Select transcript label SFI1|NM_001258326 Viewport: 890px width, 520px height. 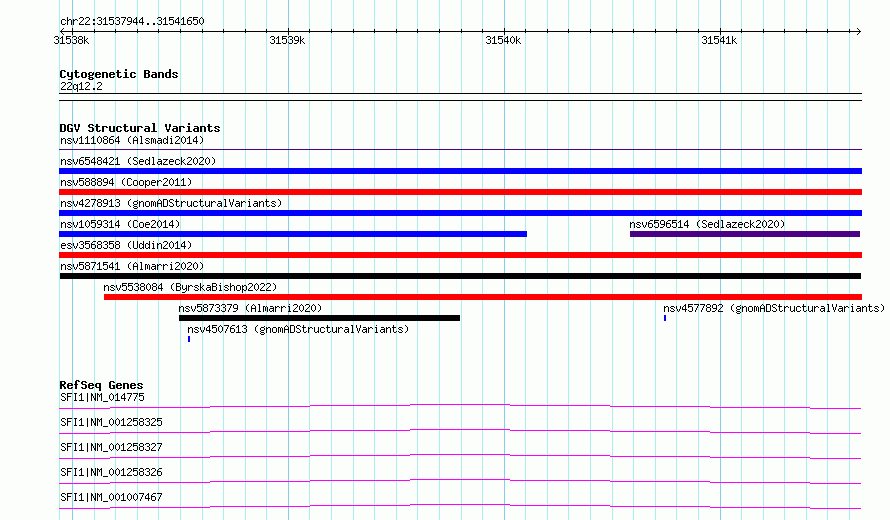click(111, 472)
